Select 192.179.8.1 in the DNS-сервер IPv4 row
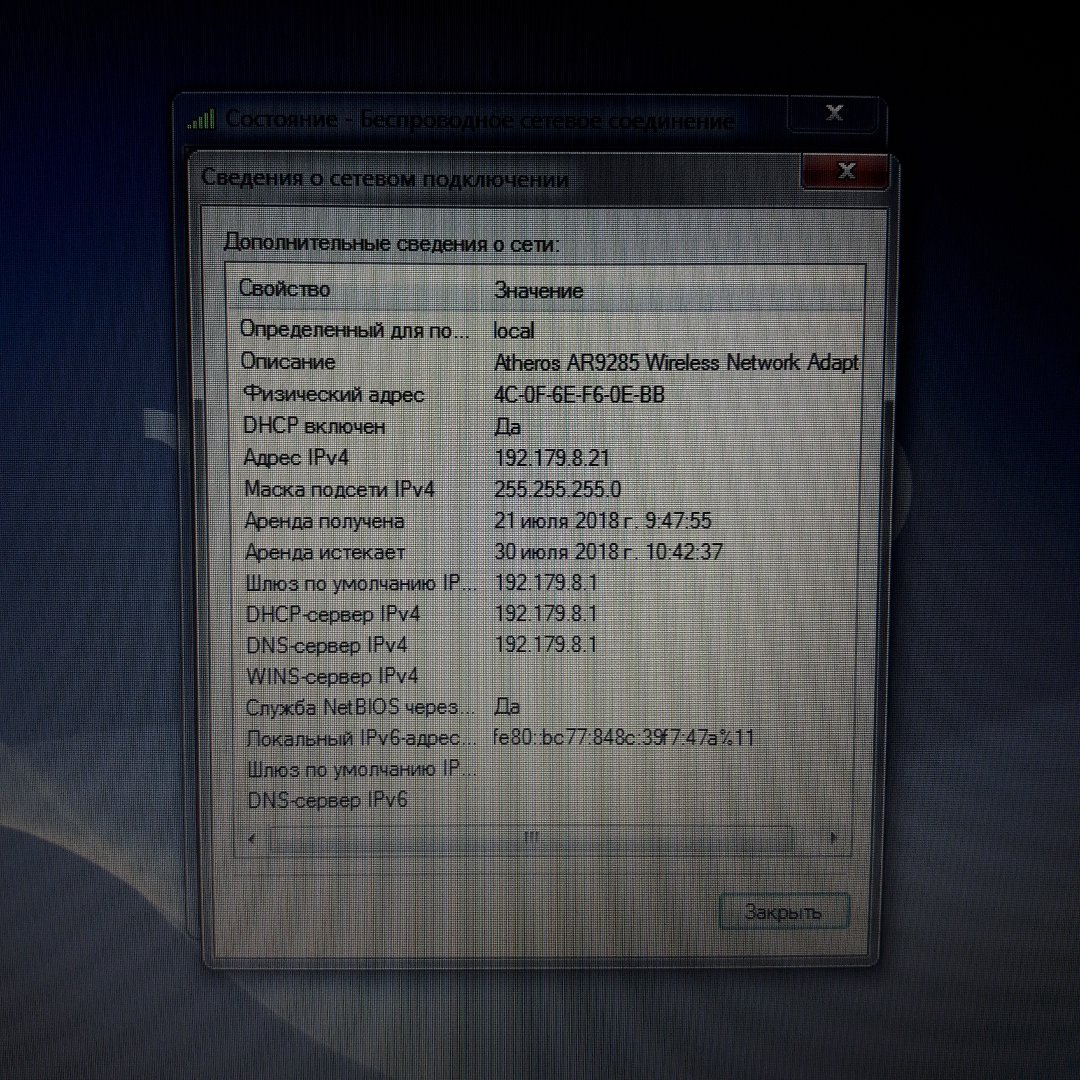Viewport: 1080px width, 1080px height. 546,644
